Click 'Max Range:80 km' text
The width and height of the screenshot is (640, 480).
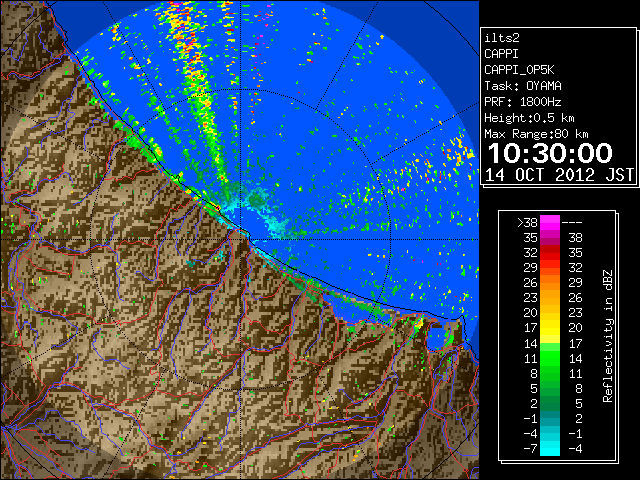point(536,134)
